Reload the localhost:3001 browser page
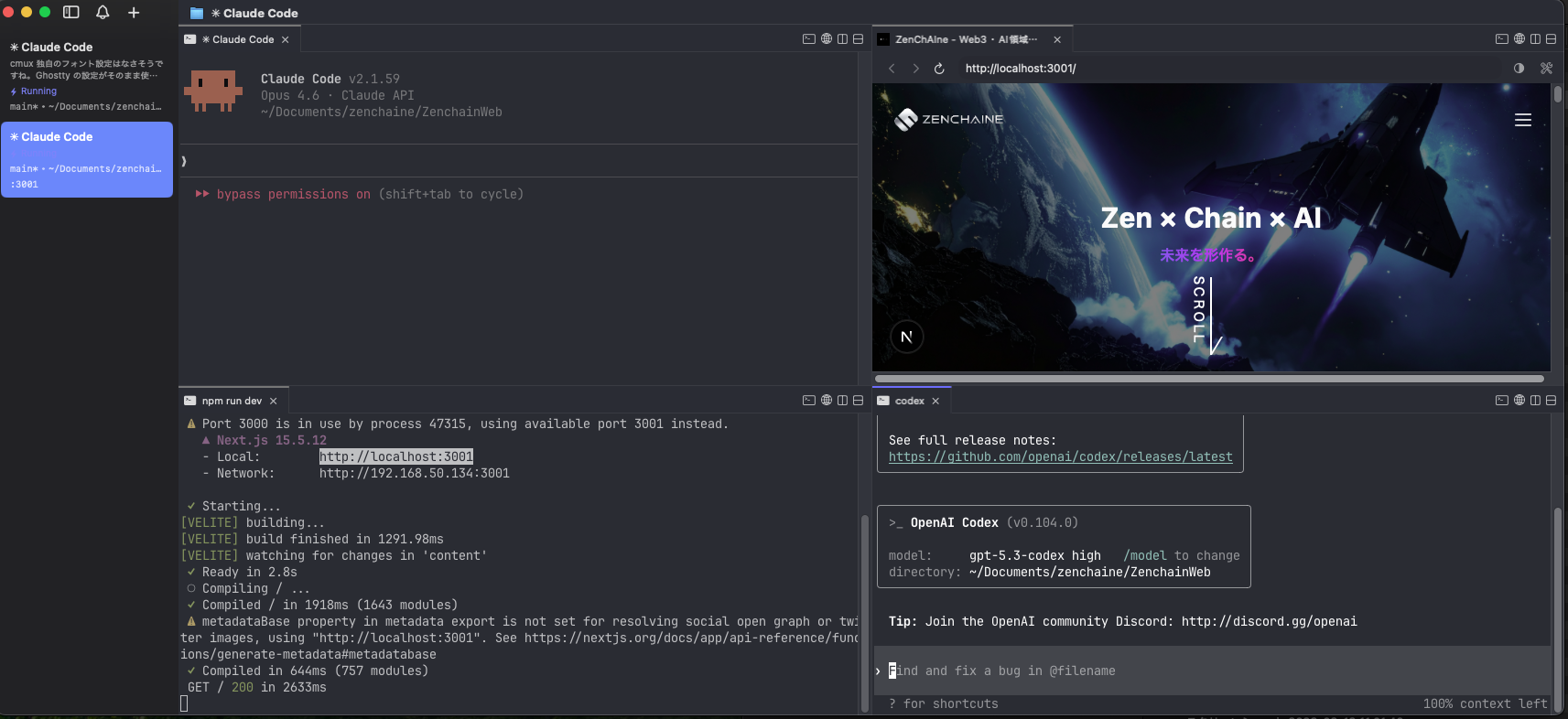 (939, 69)
